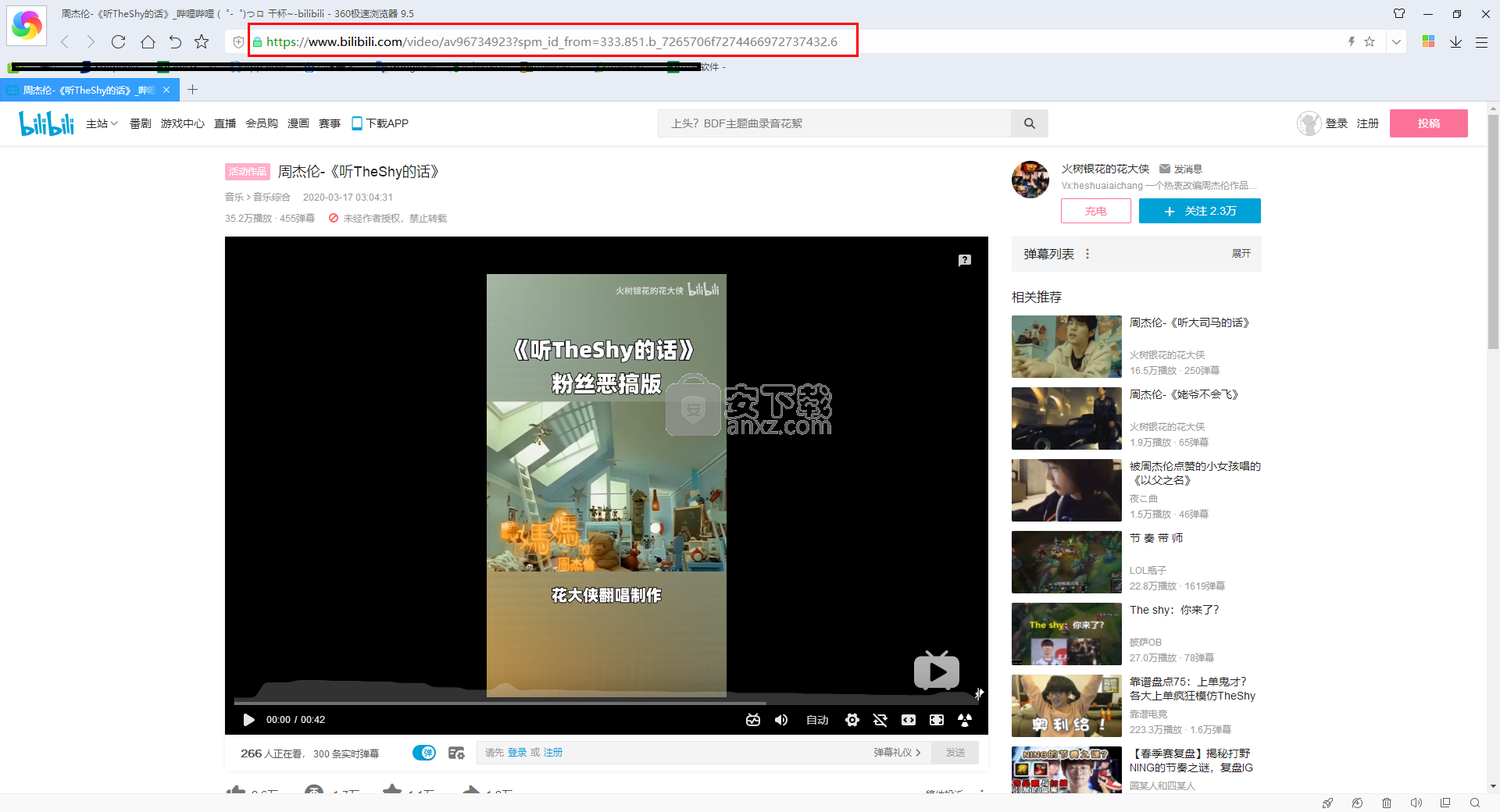Click 下载APP in the navigation

click(x=380, y=123)
